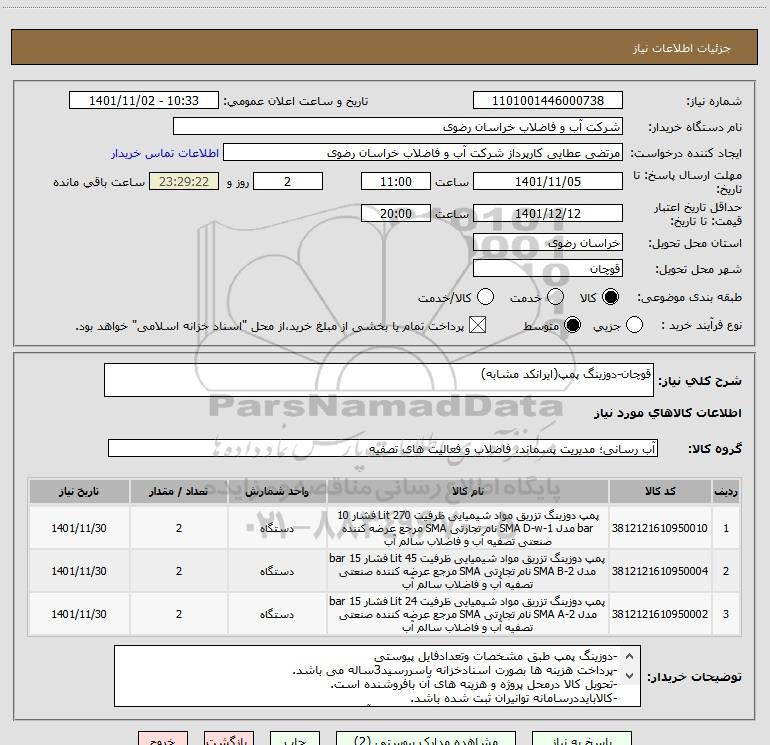Click the price validity date 1401/12/12
The width and height of the screenshot is (770, 745).
click(x=548, y=214)
